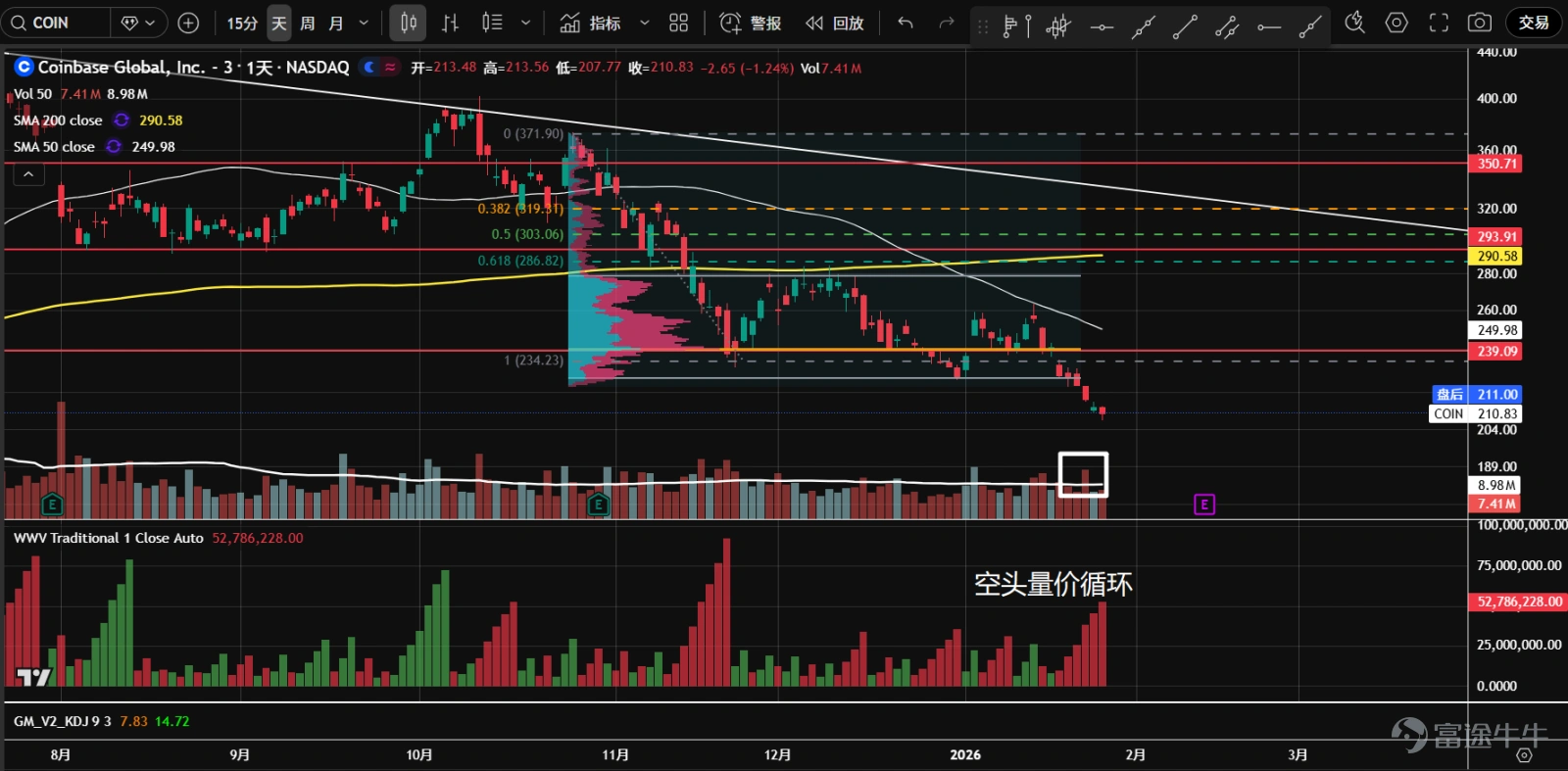1568x771 pixels.
Task: Select the SMA 50 close legend
Action: coord(54,147)
